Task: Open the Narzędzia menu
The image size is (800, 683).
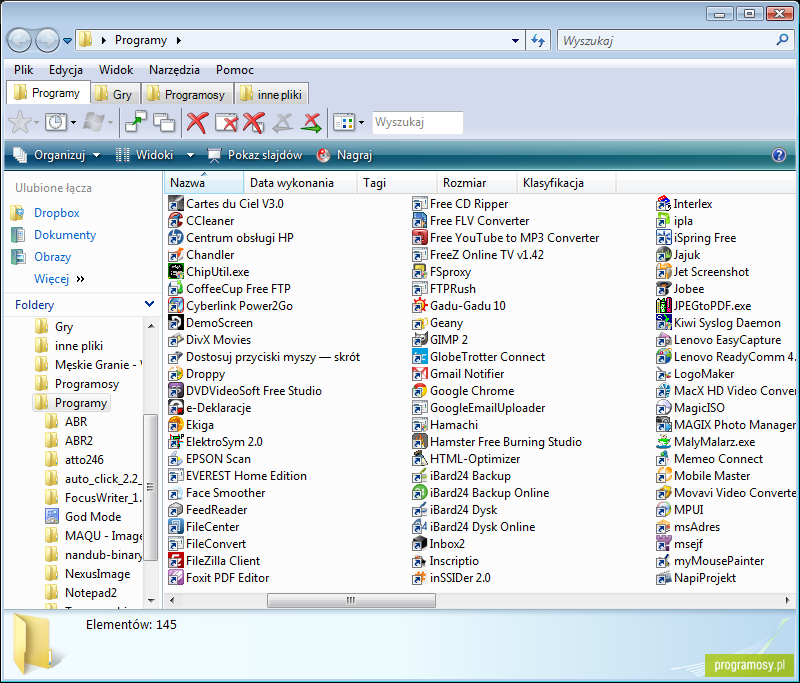Action: click(x=174, y=70)
